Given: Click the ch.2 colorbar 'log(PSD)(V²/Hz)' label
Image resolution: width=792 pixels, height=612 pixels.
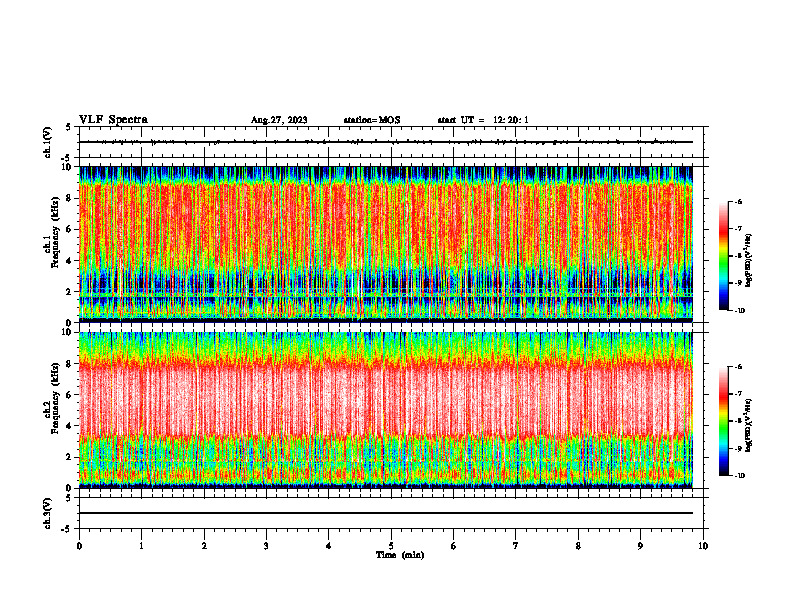Looking at the screenshot, I should 749,425.
